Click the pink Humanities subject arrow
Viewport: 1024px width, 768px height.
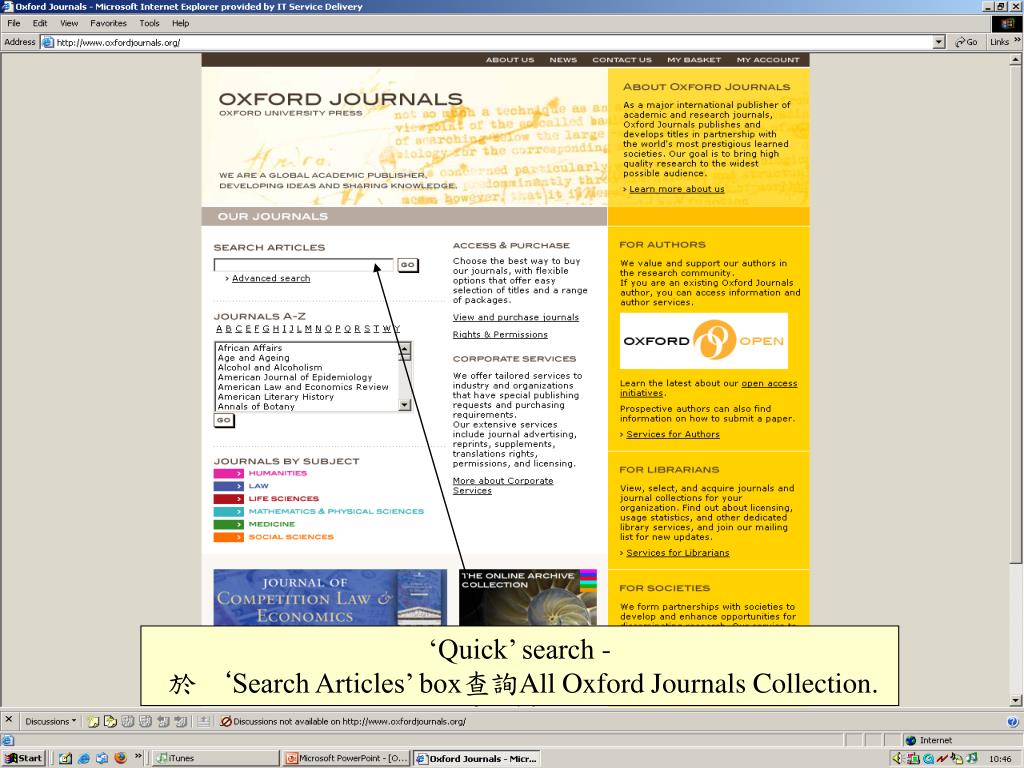coord(229,473)
